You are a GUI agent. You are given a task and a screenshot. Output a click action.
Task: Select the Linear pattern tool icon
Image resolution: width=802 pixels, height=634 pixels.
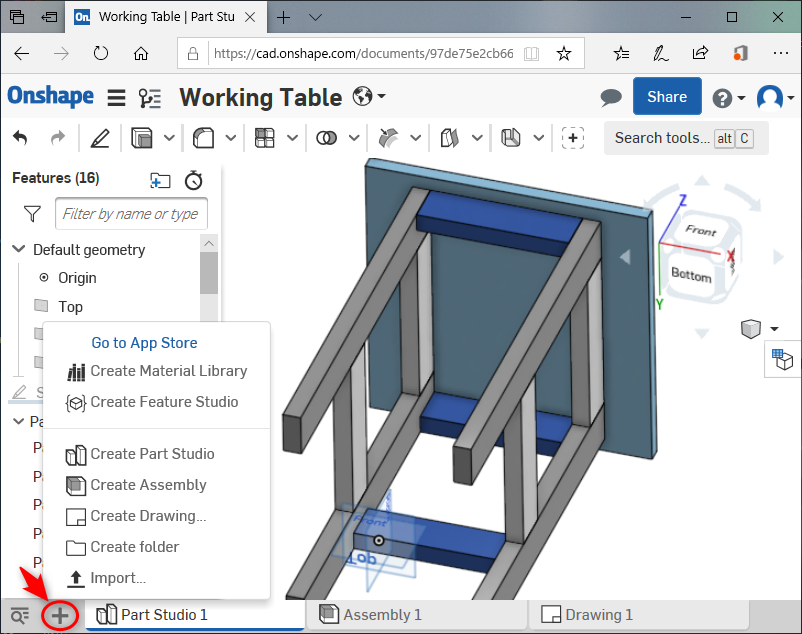click(x=264, y=138)
